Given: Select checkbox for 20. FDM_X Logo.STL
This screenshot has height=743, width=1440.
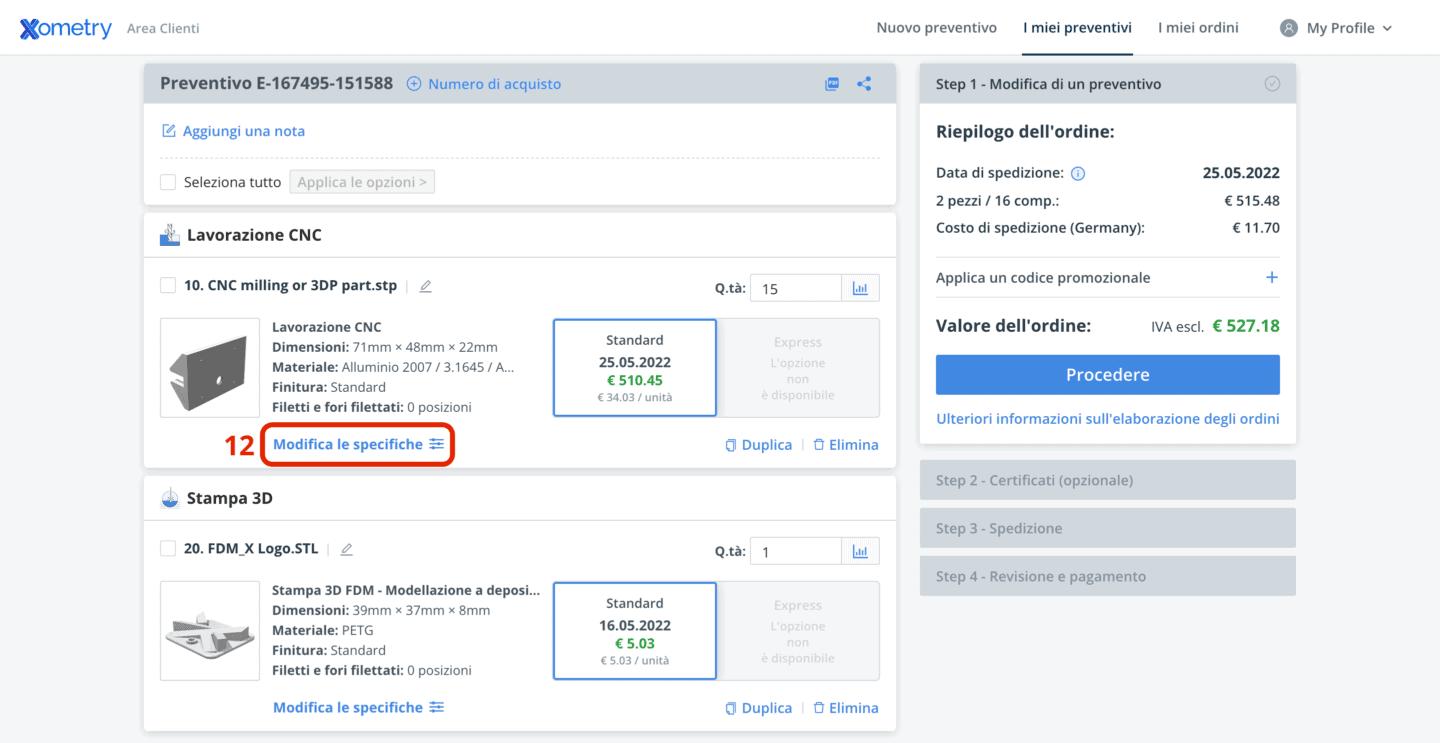Looking at the screenshot, I should (168, 549).
